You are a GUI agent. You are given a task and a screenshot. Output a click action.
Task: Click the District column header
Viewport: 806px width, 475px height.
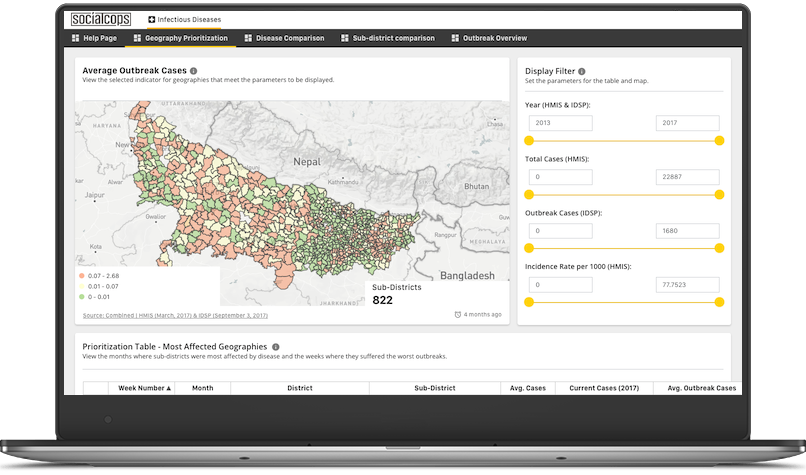[300, 388]
